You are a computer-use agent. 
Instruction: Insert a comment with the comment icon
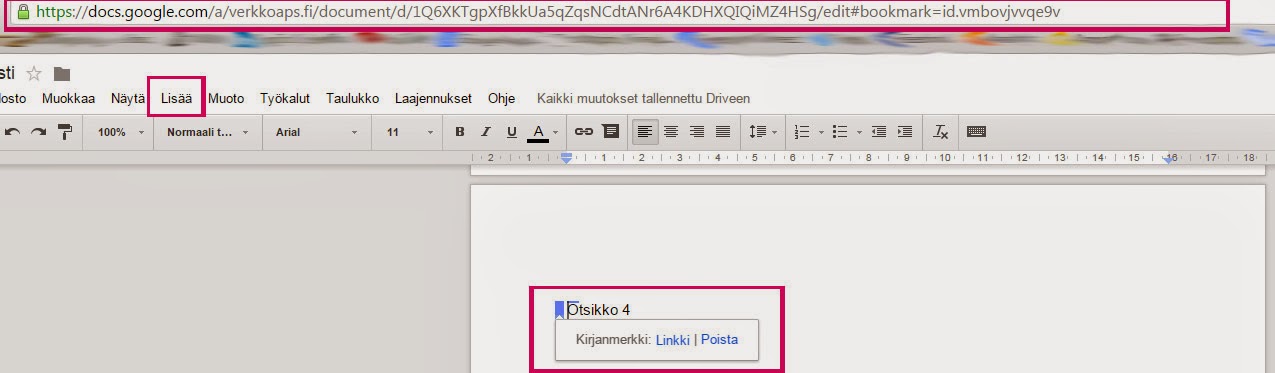[610, 132]
